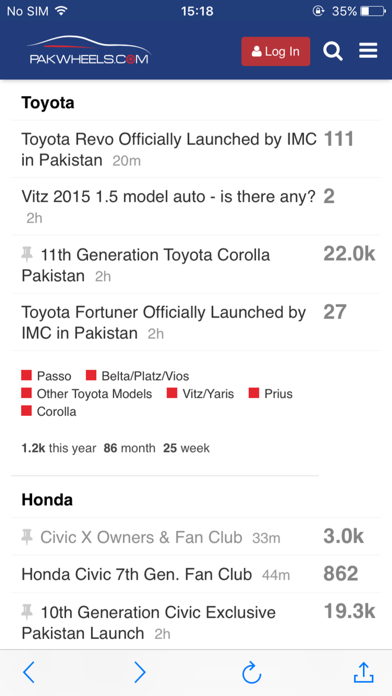Open the Honda Civic 7th Gen. Fan Club topic
The image size is (392, 696).
tap(137, 574)
